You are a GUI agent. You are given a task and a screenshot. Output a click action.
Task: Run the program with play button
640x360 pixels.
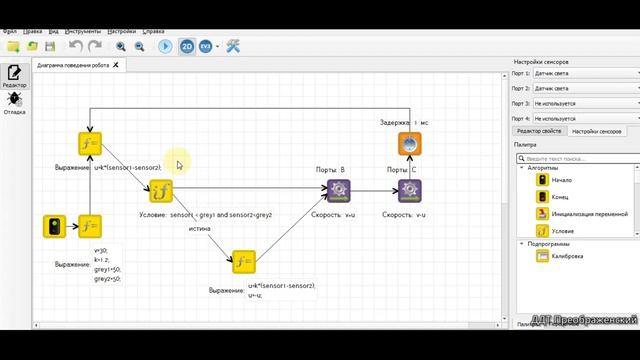tap(165, 47)
